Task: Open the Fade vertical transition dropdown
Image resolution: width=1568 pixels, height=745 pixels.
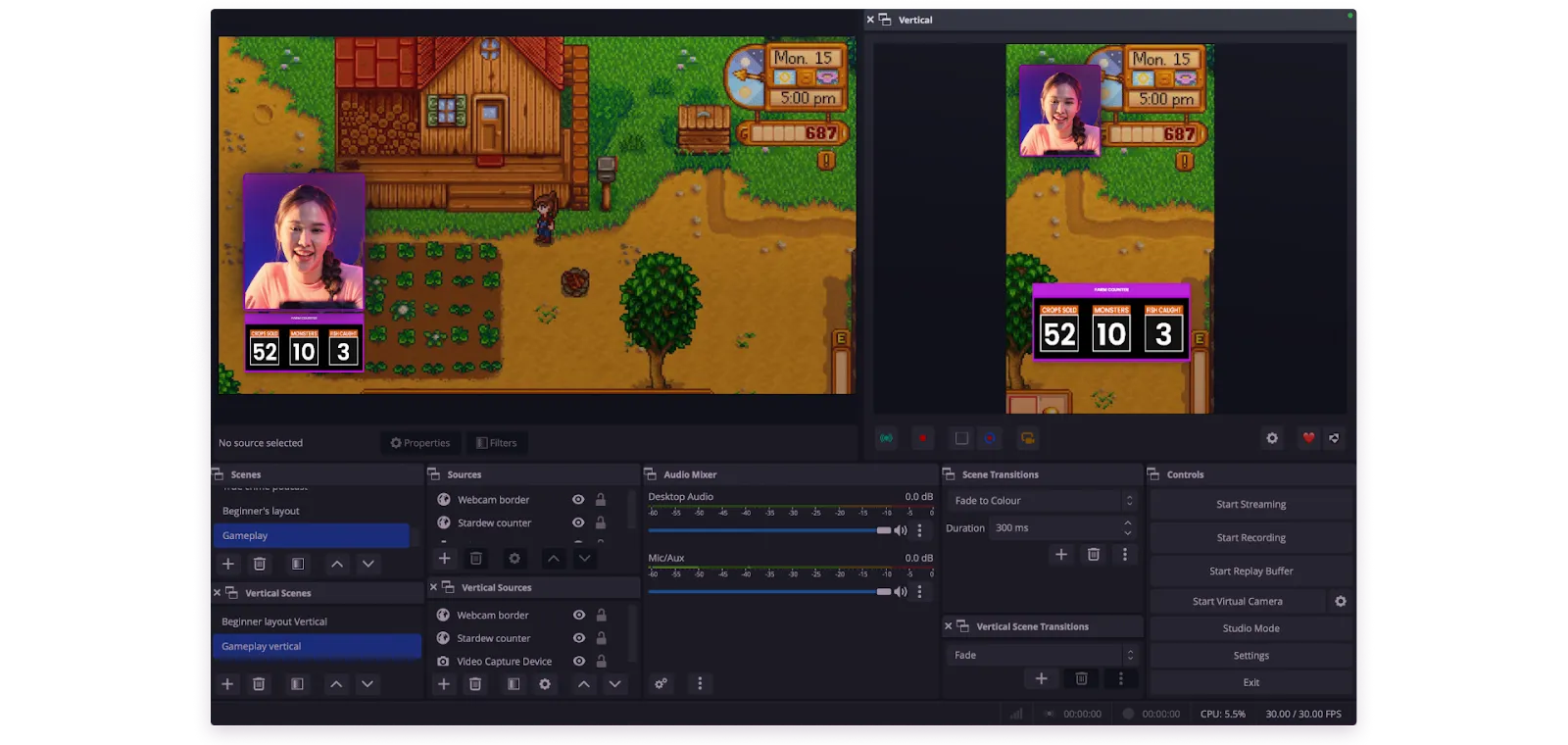Action: coord(1043,655)
